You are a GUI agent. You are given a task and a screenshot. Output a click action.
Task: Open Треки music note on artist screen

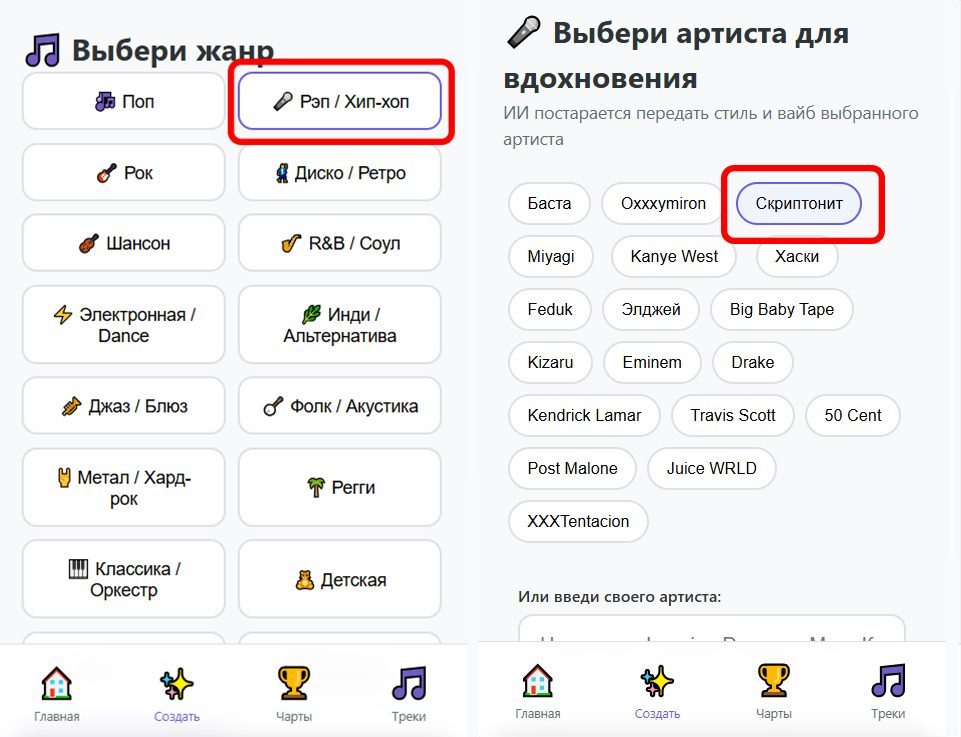887,681
